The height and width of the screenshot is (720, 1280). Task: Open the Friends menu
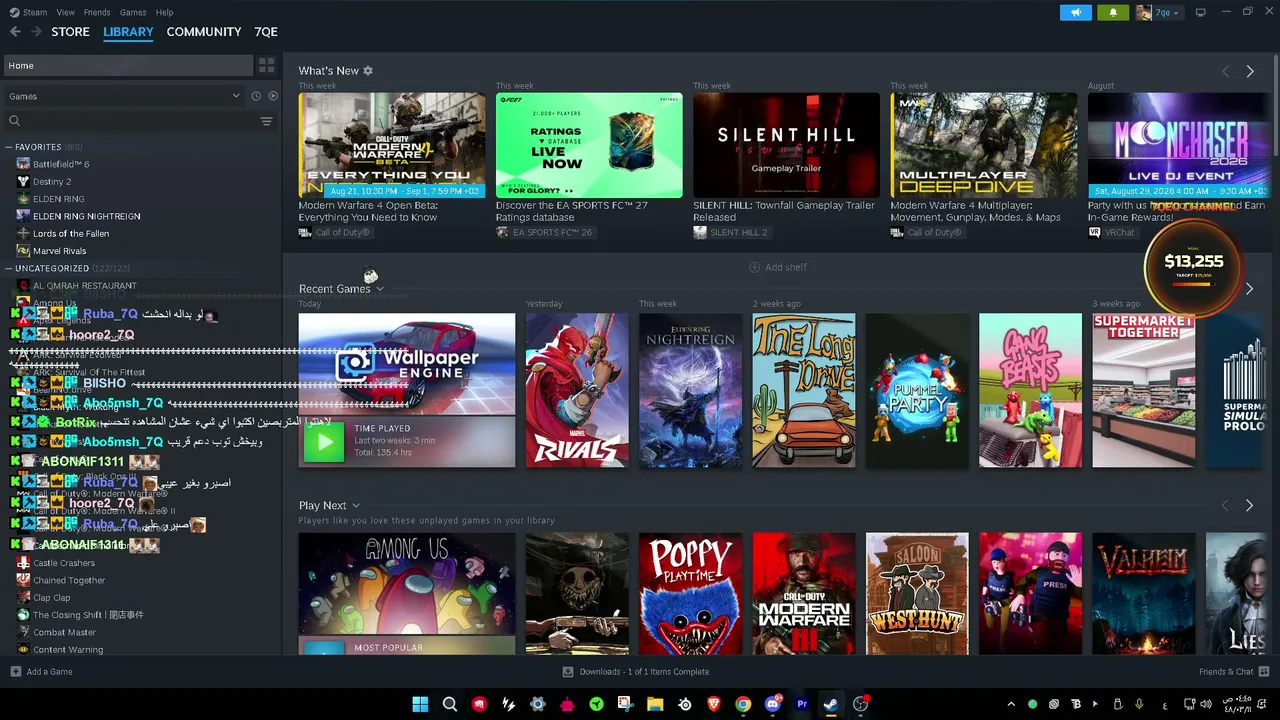[x=97, y=12]
